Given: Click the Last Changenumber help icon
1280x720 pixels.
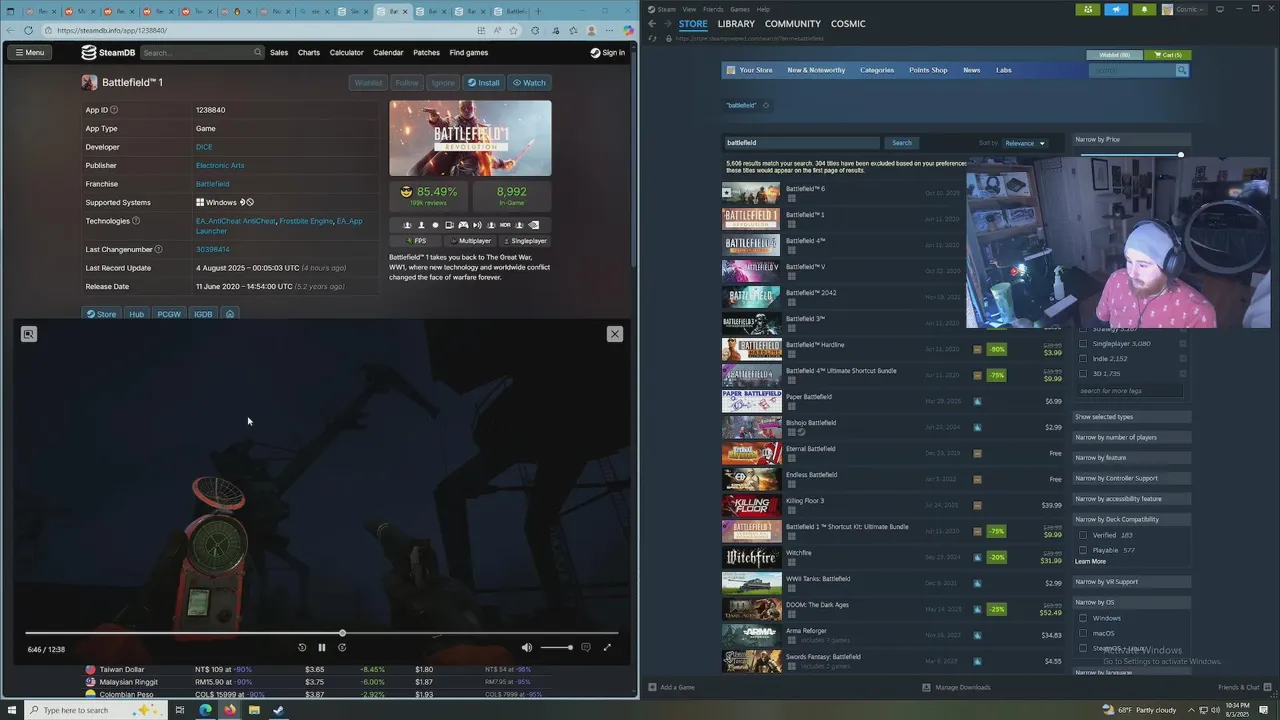Looking at the screenshot, I should 158,249.
